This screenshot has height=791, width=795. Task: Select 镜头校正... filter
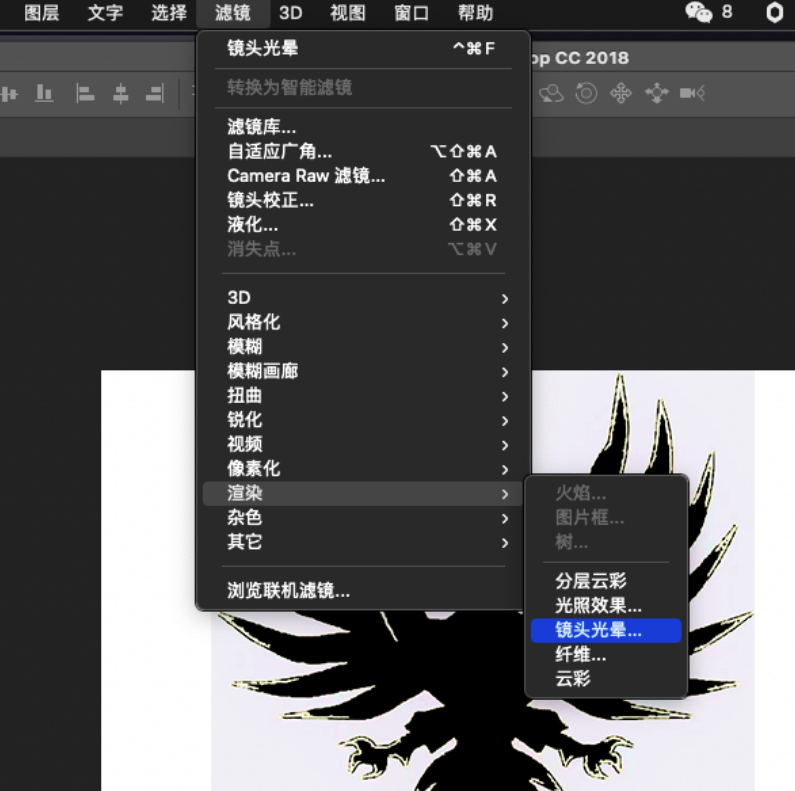tap(363, 200)
